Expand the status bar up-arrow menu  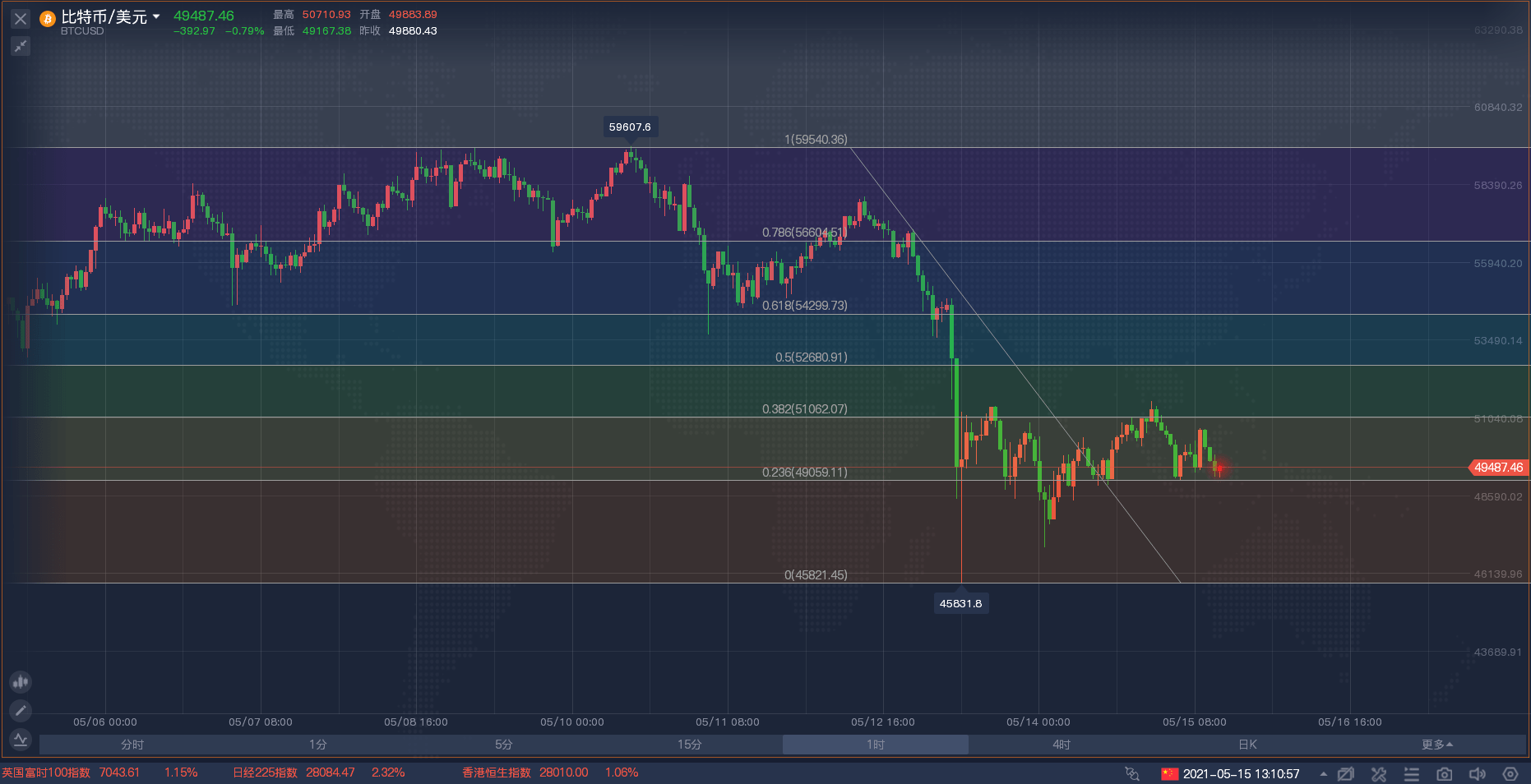click(x=1323, y=774)
